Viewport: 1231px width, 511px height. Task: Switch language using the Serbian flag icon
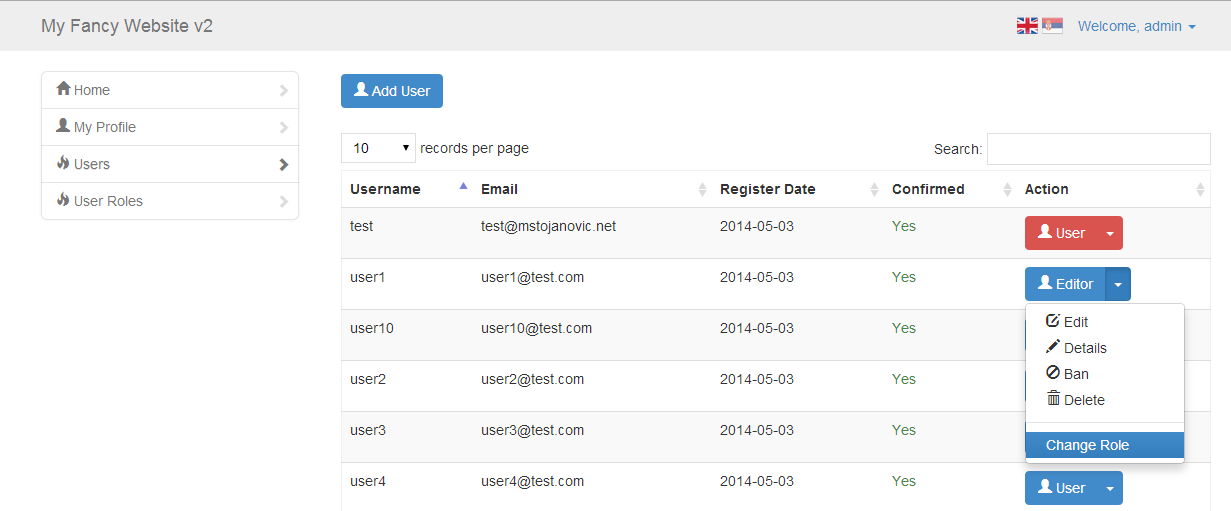pos(1052,26)
